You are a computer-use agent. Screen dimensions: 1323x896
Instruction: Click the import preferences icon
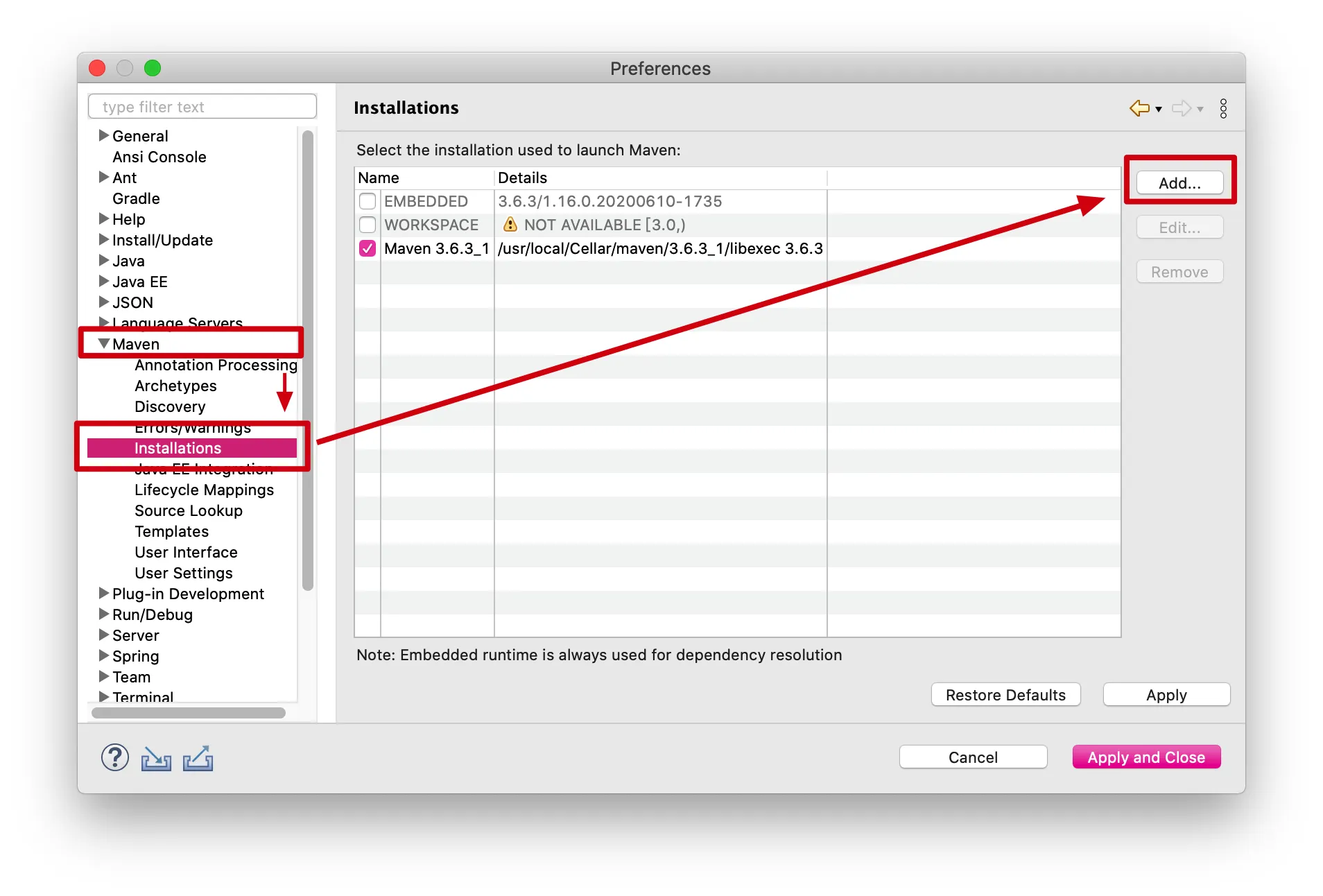coord(156,759)
